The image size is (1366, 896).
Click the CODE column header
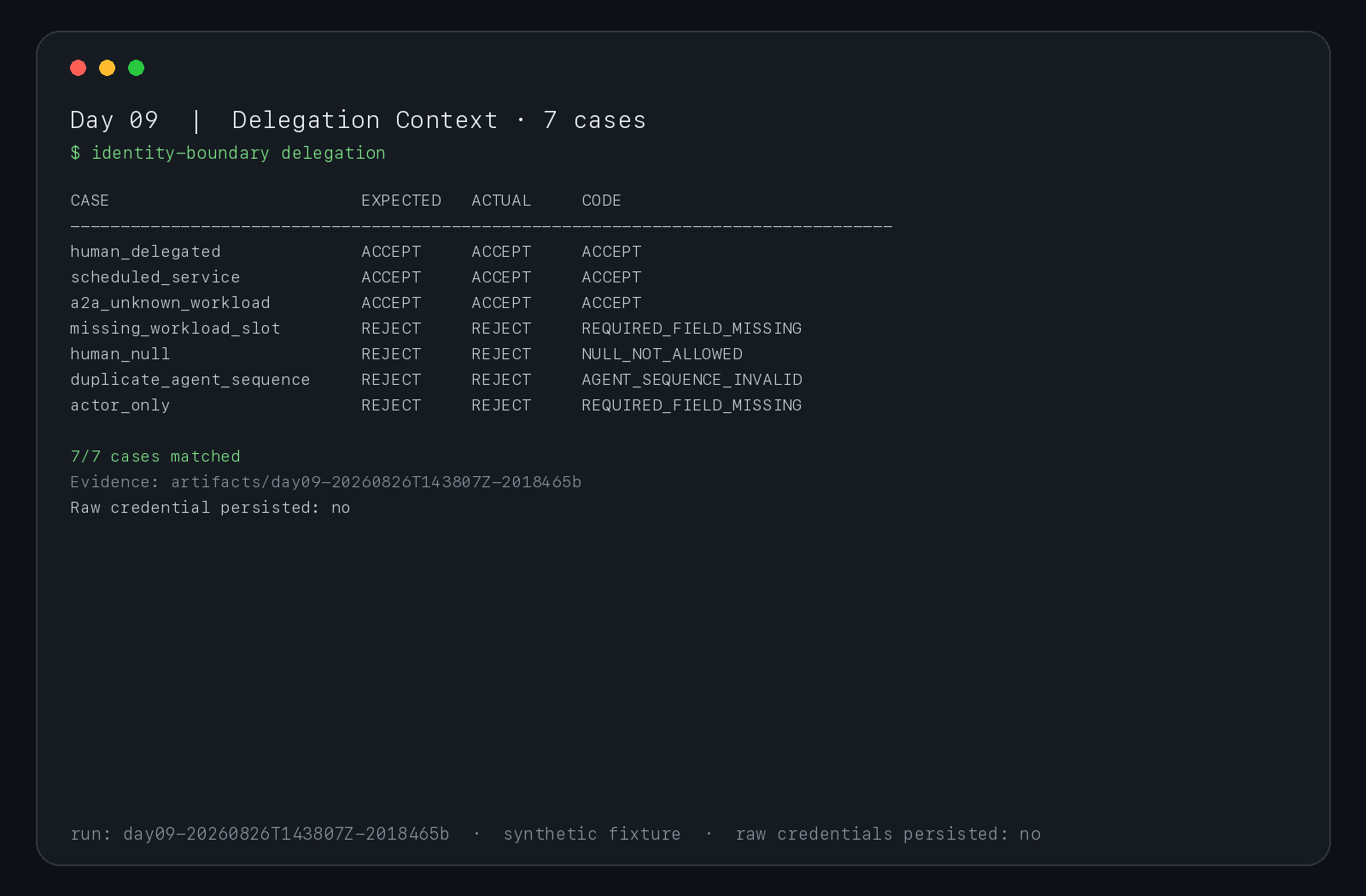601,201
